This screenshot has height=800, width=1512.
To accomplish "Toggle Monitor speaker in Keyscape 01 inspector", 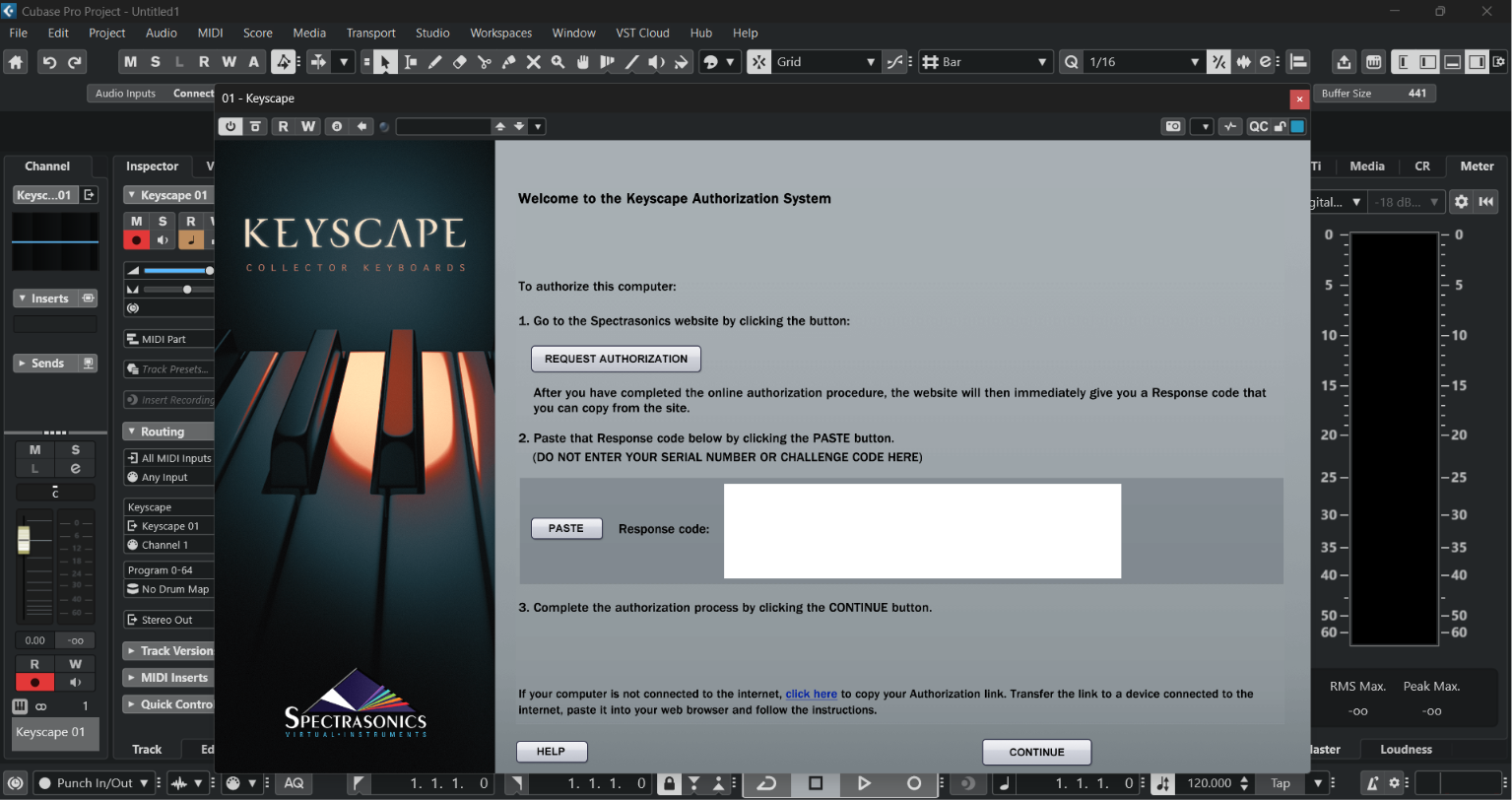I will (x=163, y=239).
